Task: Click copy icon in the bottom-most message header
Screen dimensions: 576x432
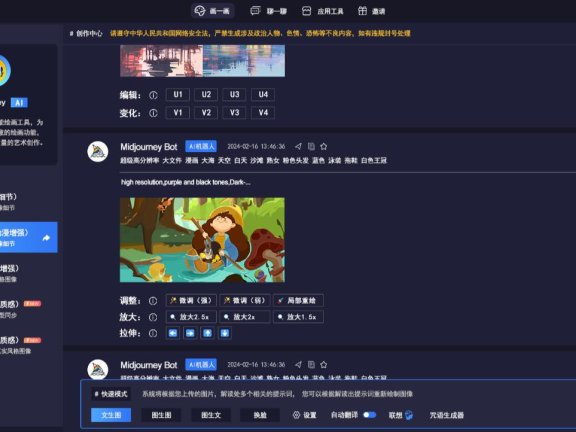Action: coord(311,365)
